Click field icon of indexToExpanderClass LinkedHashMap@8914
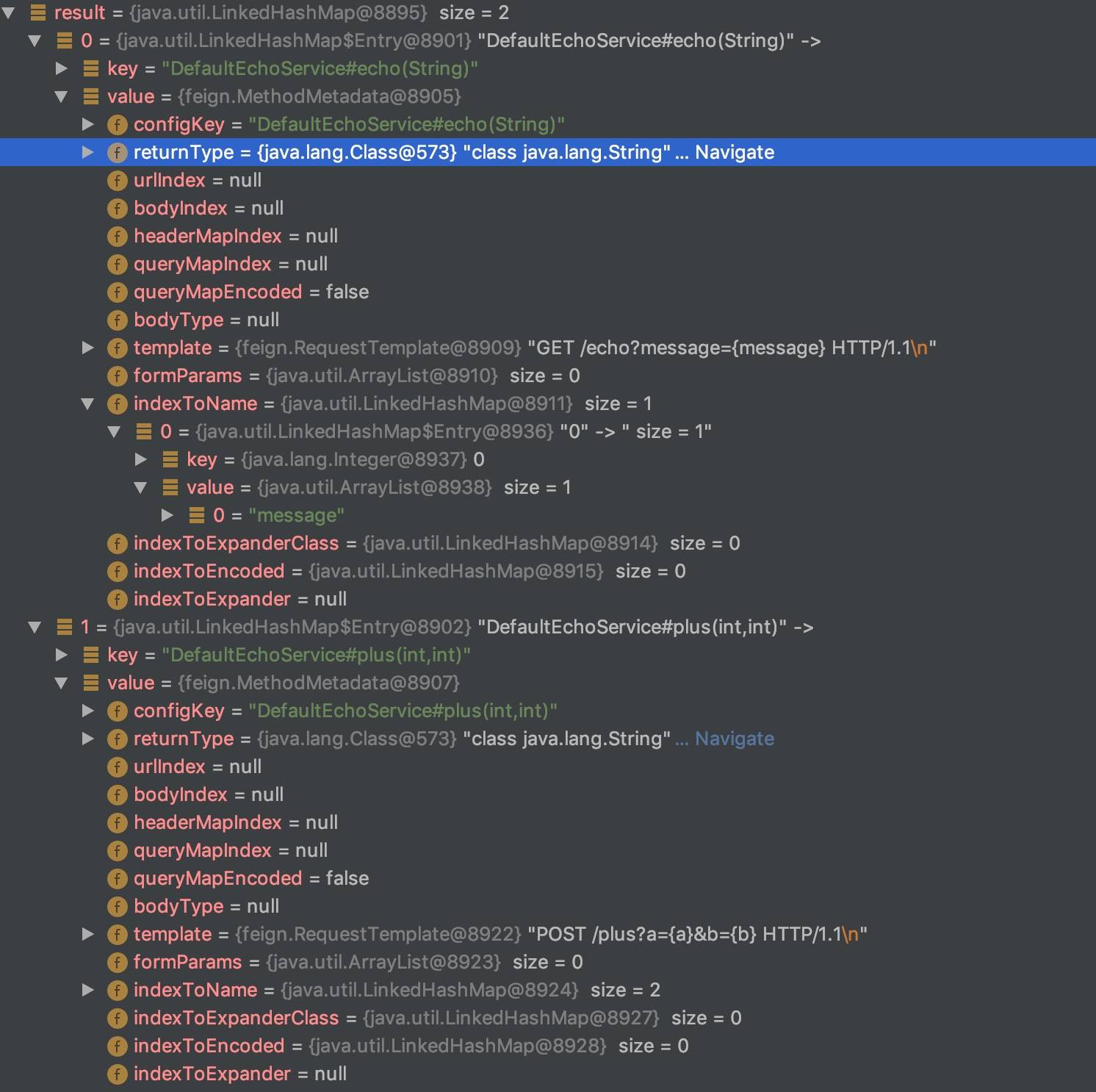 coord(117,543)
